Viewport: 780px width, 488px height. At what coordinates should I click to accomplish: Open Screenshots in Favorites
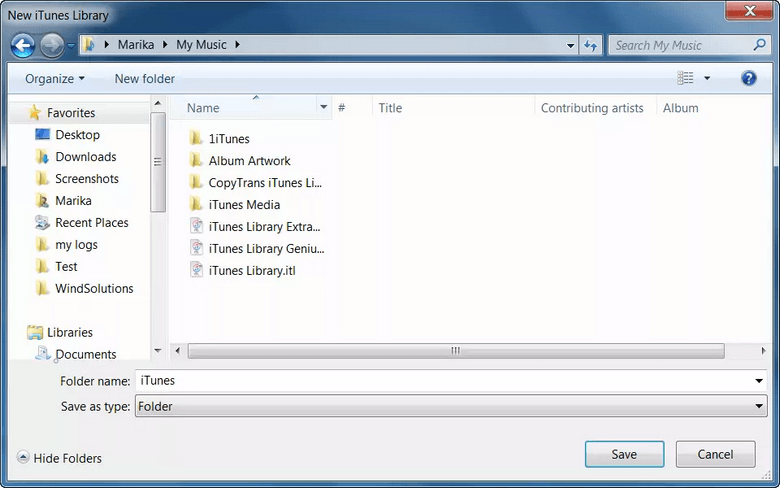tap(87, 179)
